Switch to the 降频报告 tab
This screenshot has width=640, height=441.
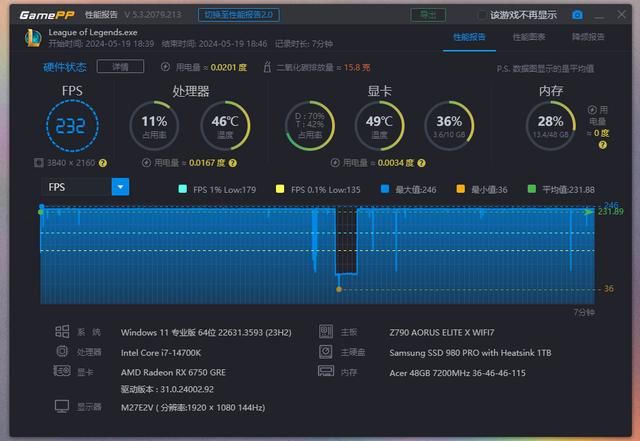(588, 37)
